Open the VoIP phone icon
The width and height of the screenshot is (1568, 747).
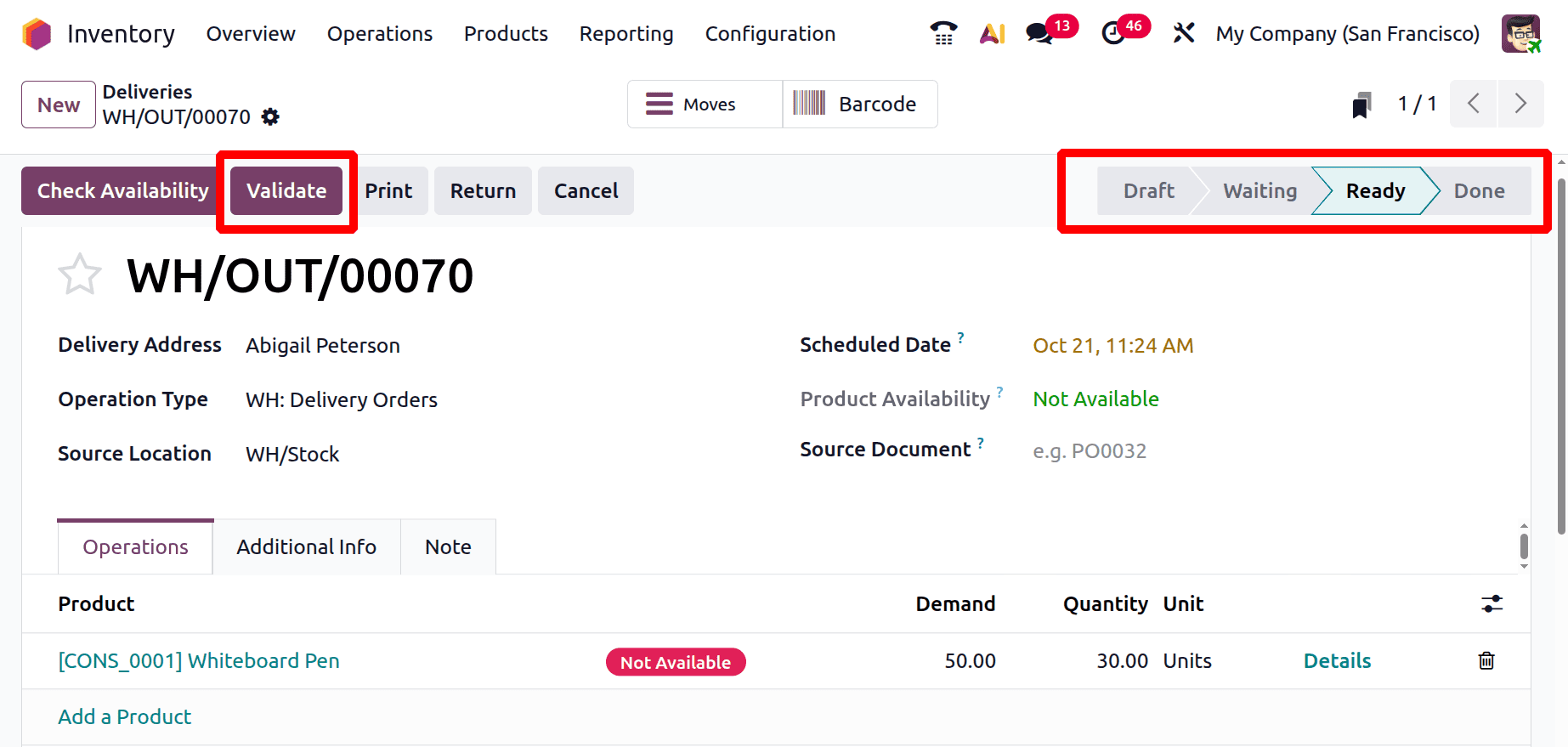tap(943, 34)
